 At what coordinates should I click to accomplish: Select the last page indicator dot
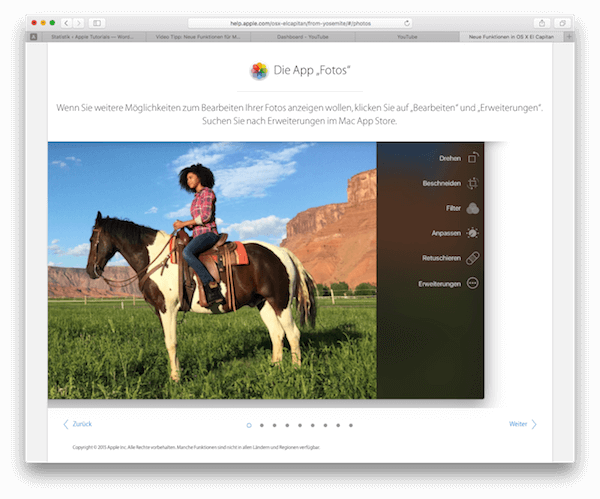[351, 425]
